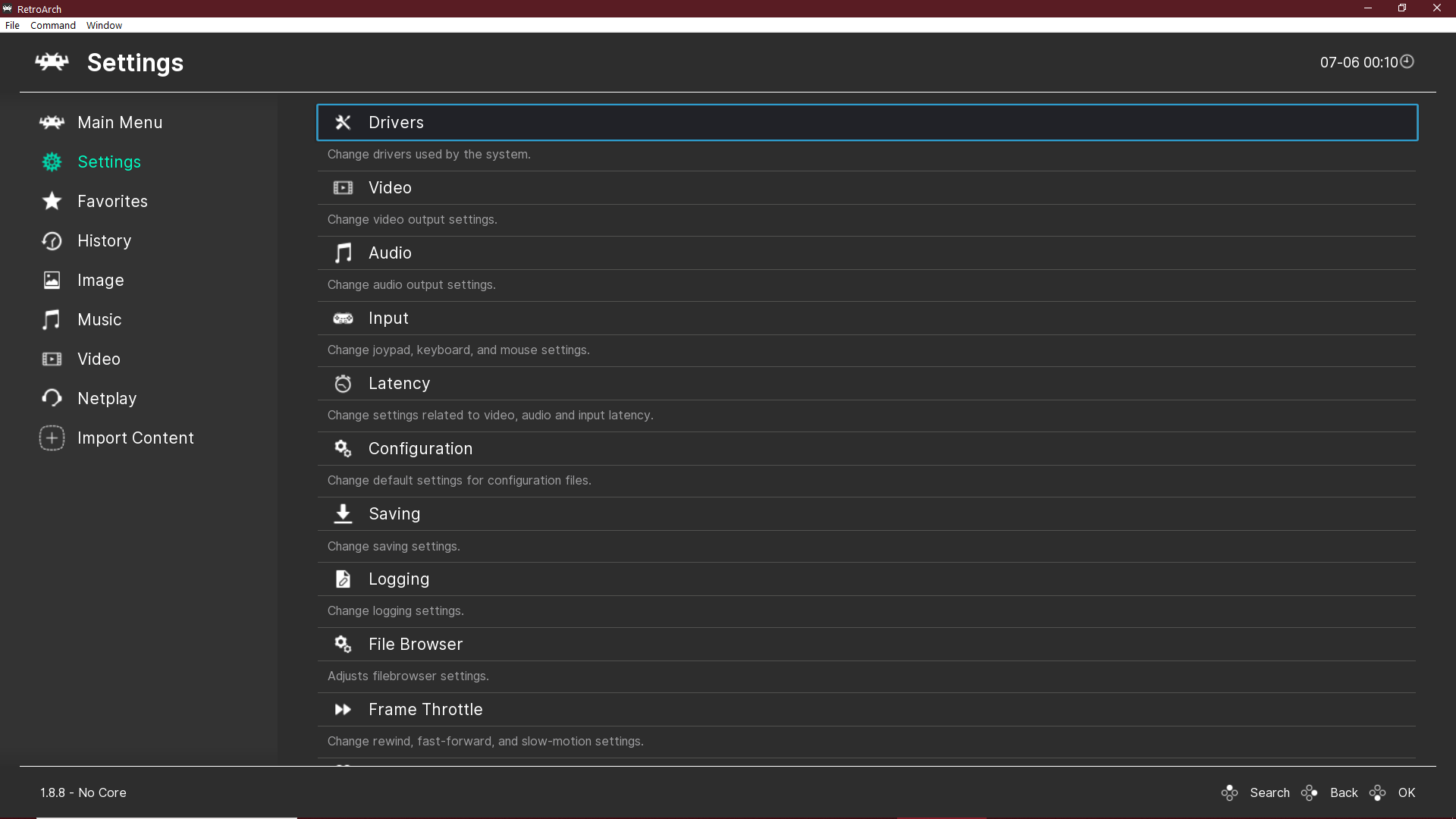Click 'Change default settings for configuration files.' text
The image size is (1456, 819).
click(460, 480)
